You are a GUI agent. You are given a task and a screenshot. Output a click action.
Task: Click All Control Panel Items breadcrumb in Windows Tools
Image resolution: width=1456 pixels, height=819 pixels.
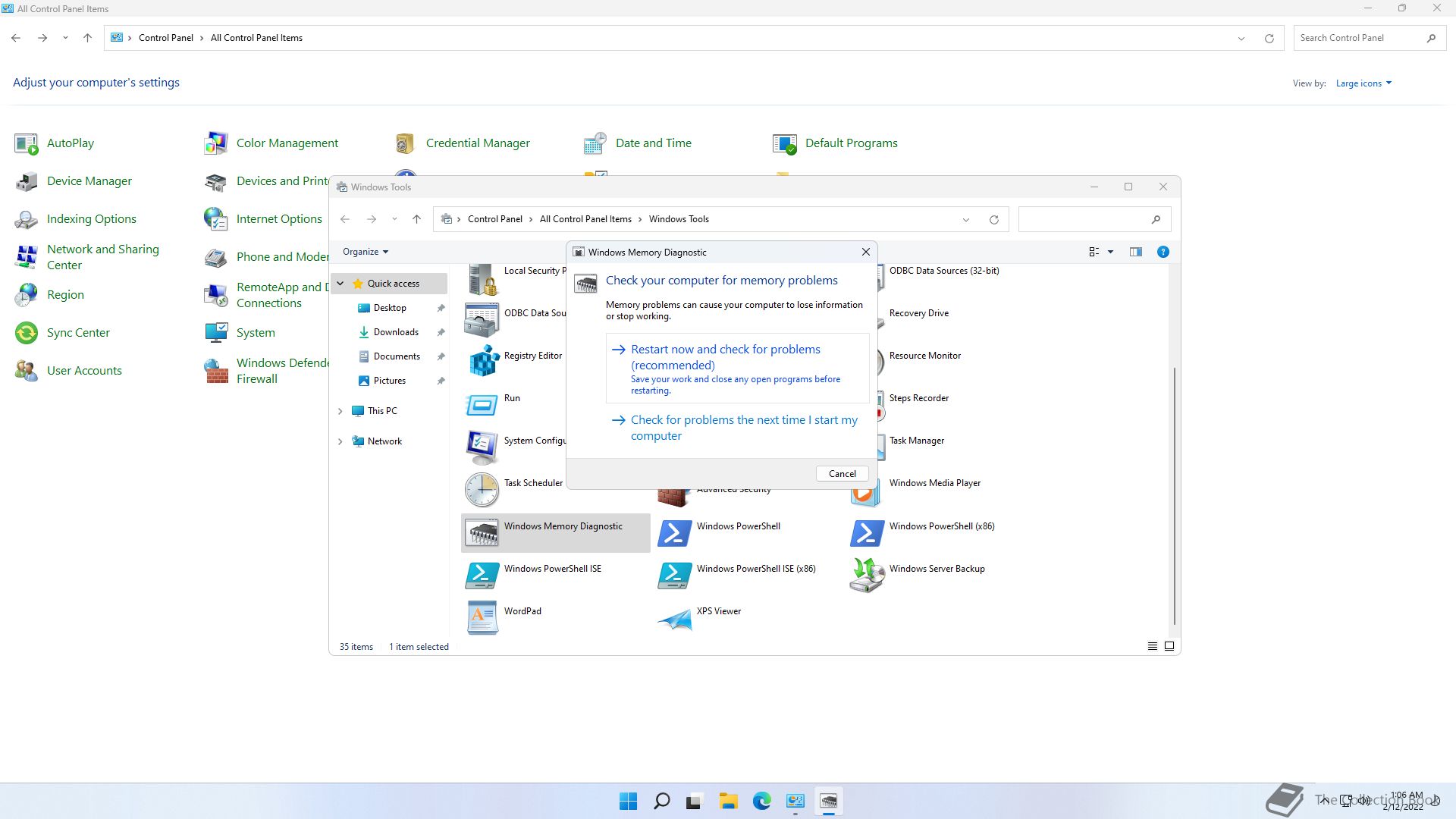(585, 219)
